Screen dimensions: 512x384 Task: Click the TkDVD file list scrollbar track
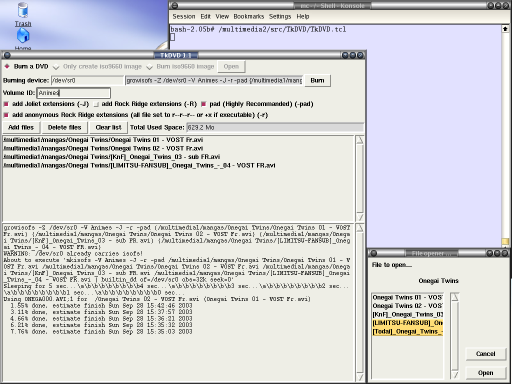pyautogui.click(x=360, y=178)
